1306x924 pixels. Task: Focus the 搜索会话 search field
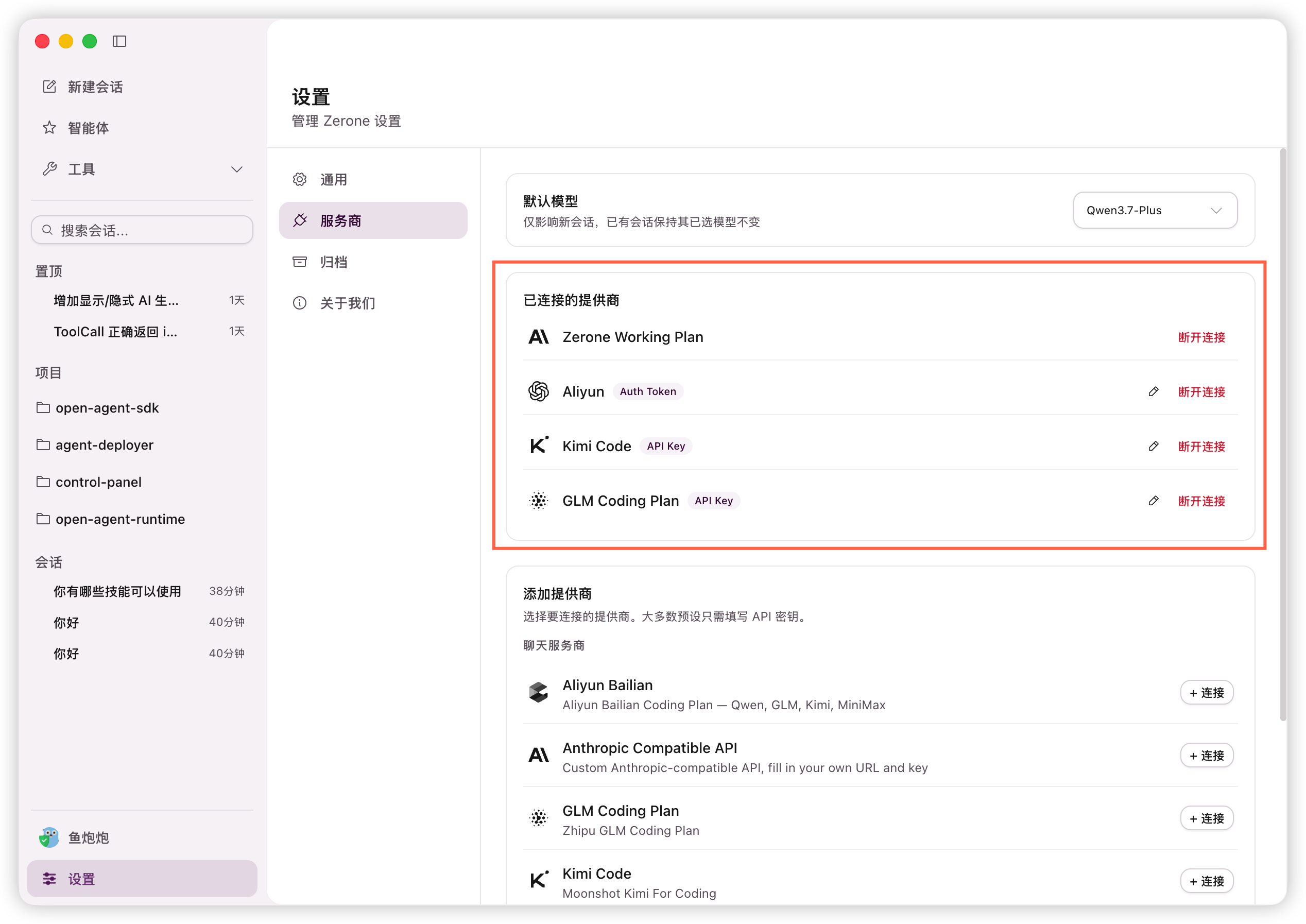(142, 230)
